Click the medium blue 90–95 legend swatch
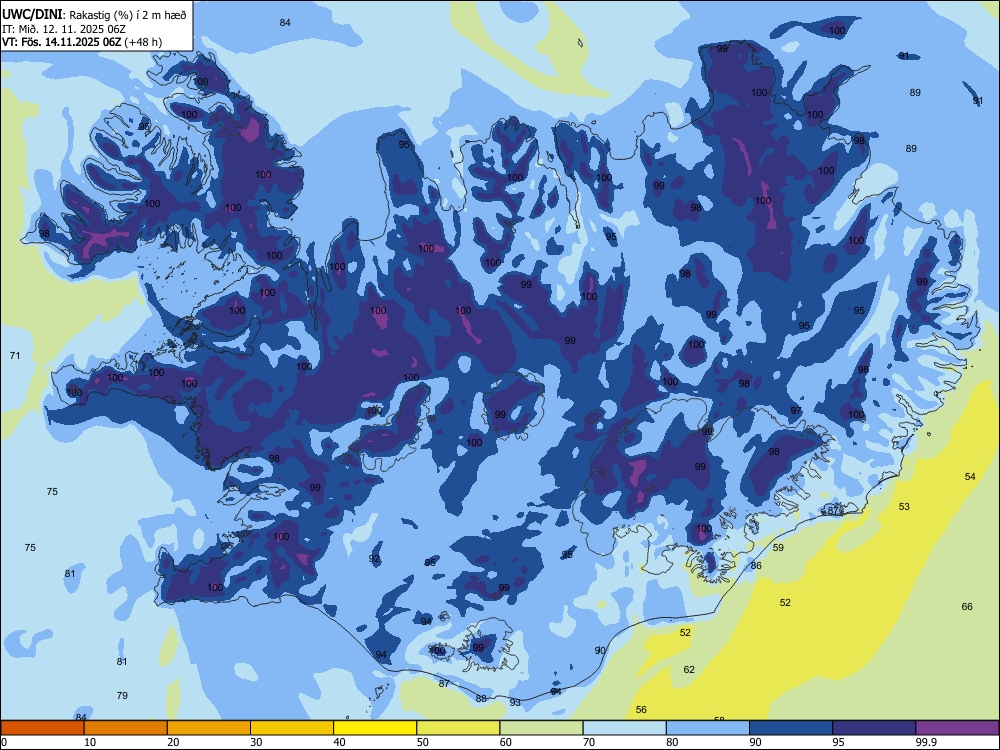The image size is (1000, 750). (x=791, y=728)
